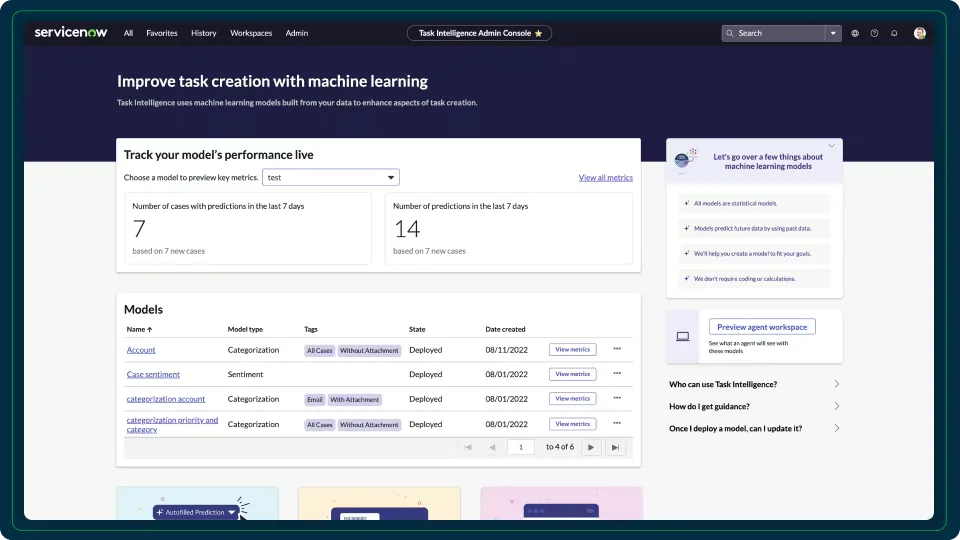The height and width of the screenshot is (540, 960).
Task: Open the Admin menu
Action: click(x=296, y=33)
